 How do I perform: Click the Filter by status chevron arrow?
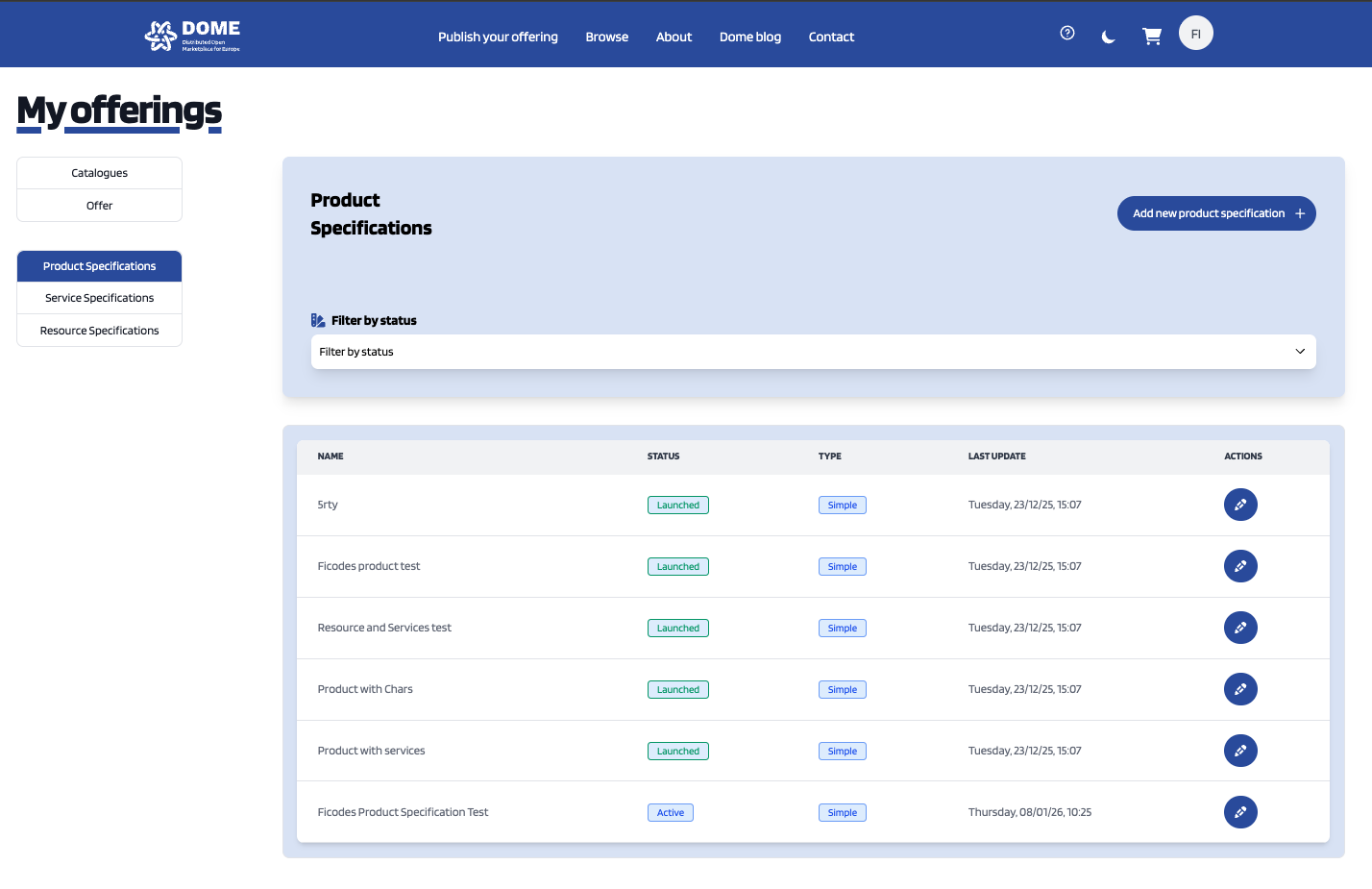click(x=1299, y=352)
